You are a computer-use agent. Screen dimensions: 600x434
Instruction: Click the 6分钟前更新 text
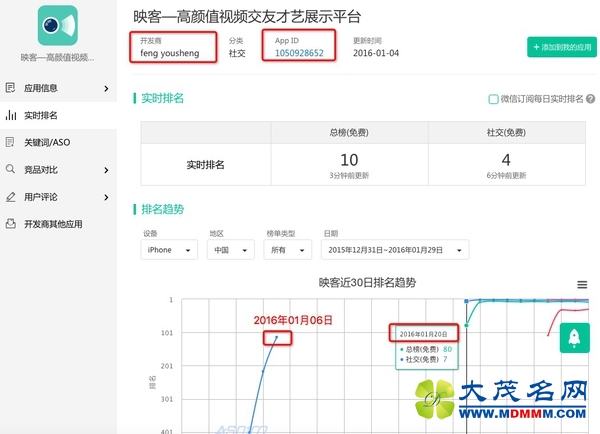click(506, 176)
